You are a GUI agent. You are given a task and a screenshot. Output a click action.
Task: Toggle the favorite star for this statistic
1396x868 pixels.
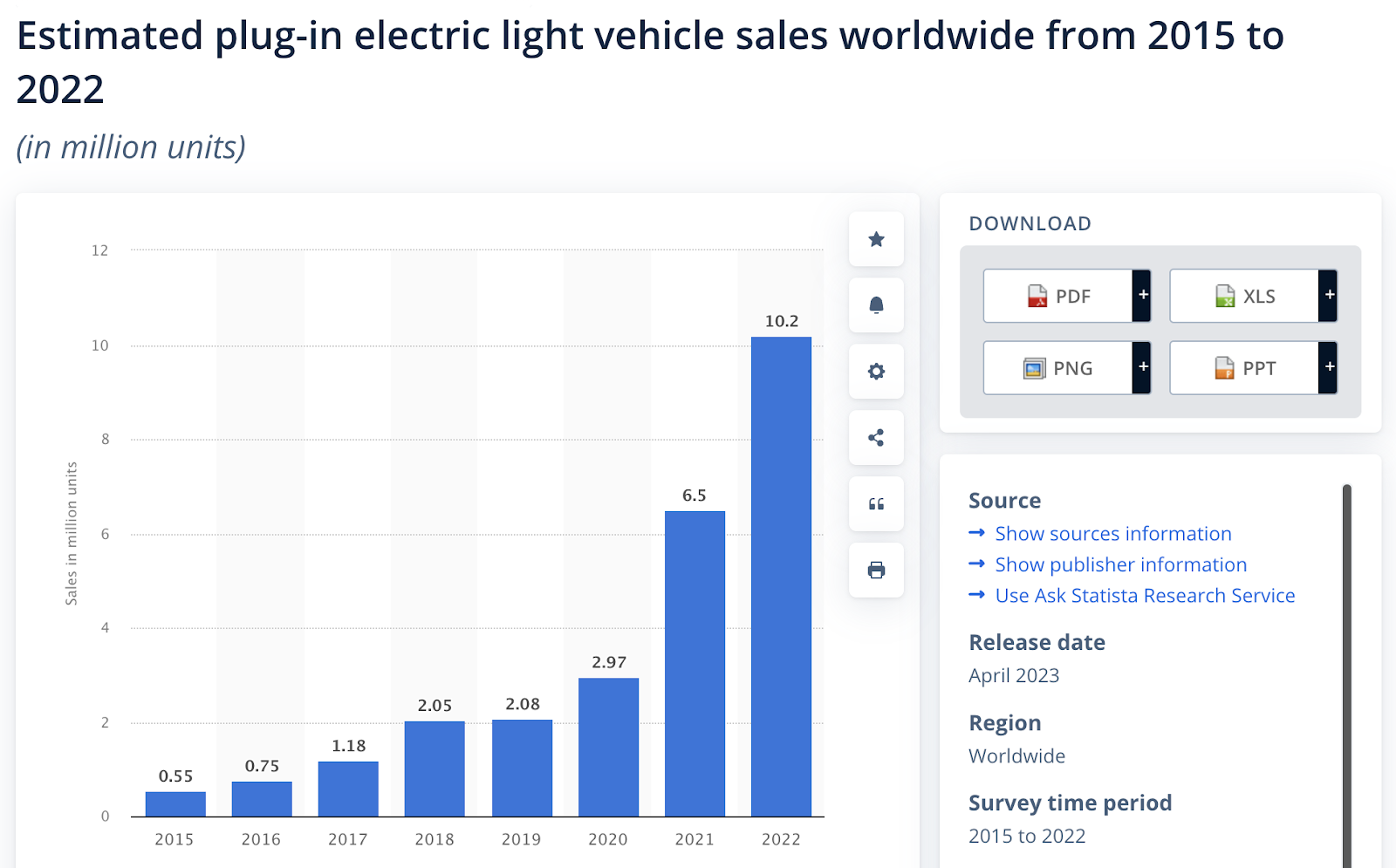tap(876, 239)
